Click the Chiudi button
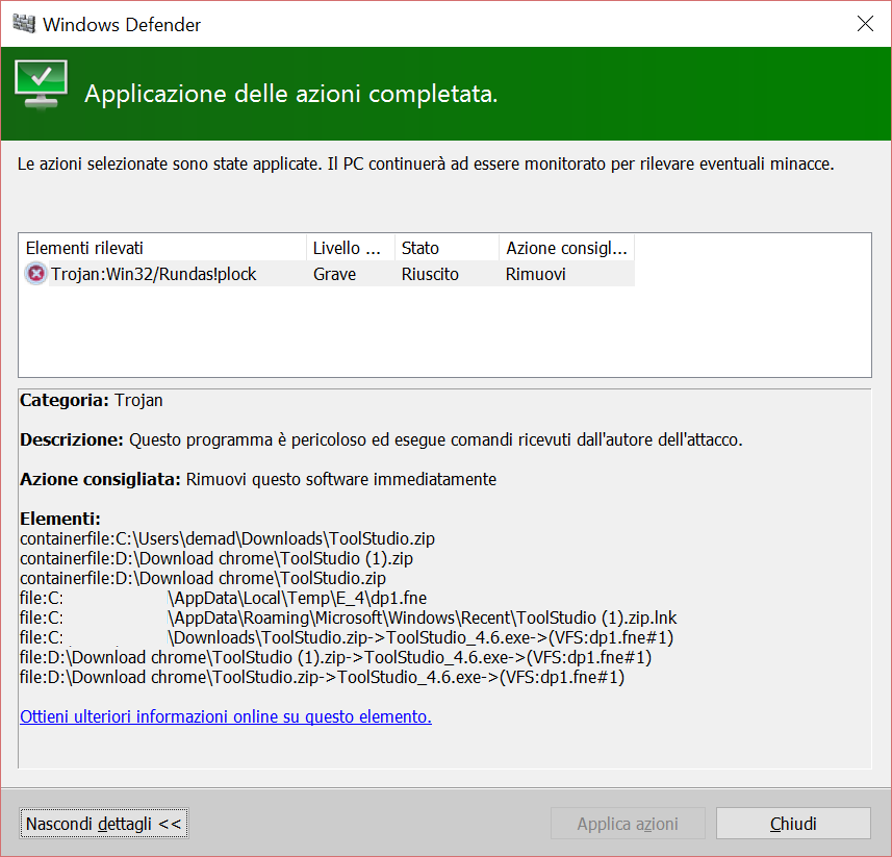This screenshot has width=892, height=857. coord(793,823)
